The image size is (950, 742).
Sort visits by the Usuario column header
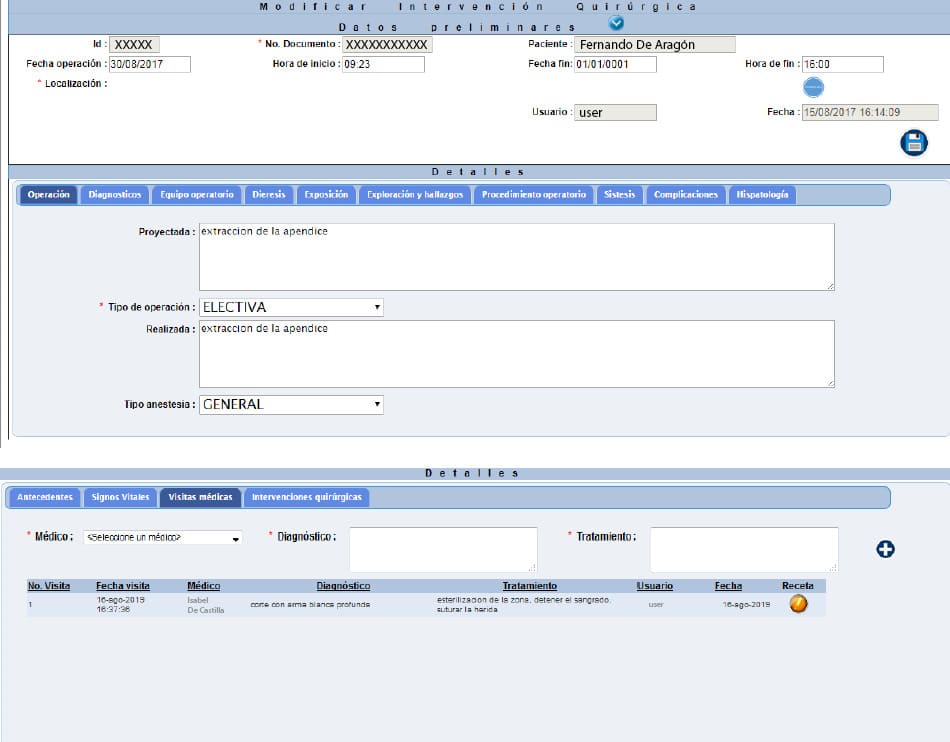pos(655,586)
